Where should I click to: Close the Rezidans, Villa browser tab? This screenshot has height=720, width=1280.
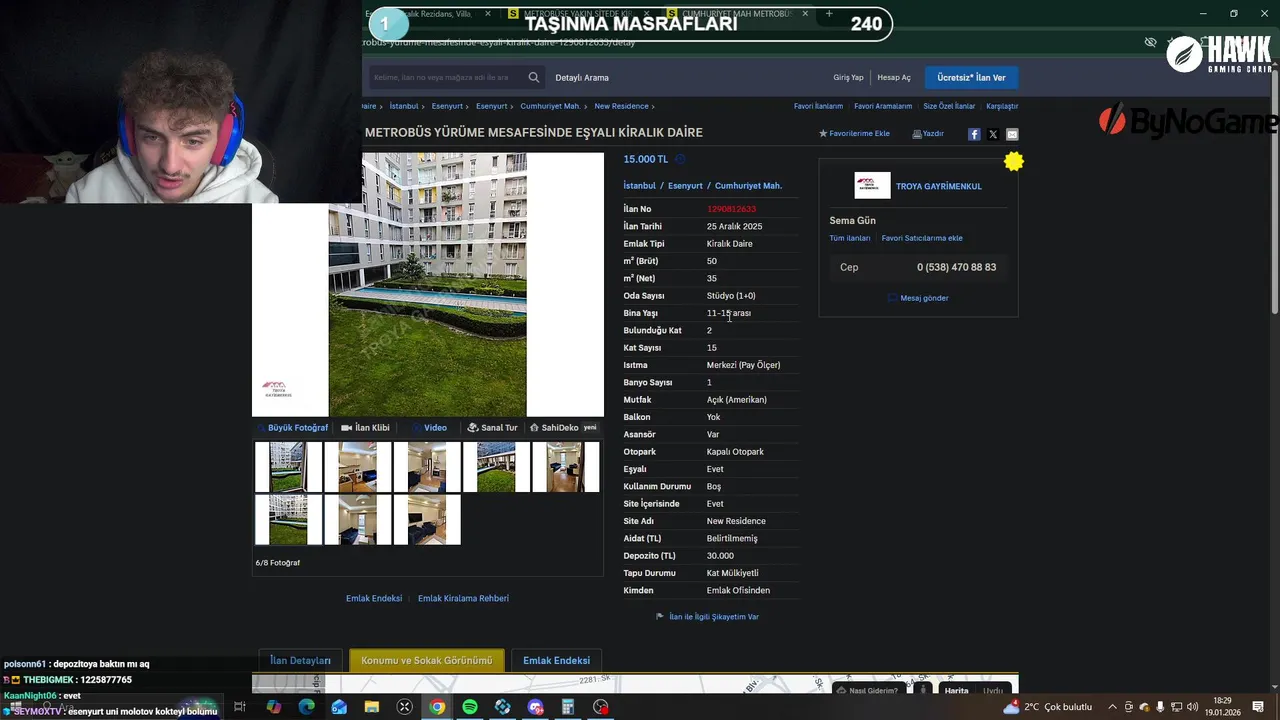488,14
